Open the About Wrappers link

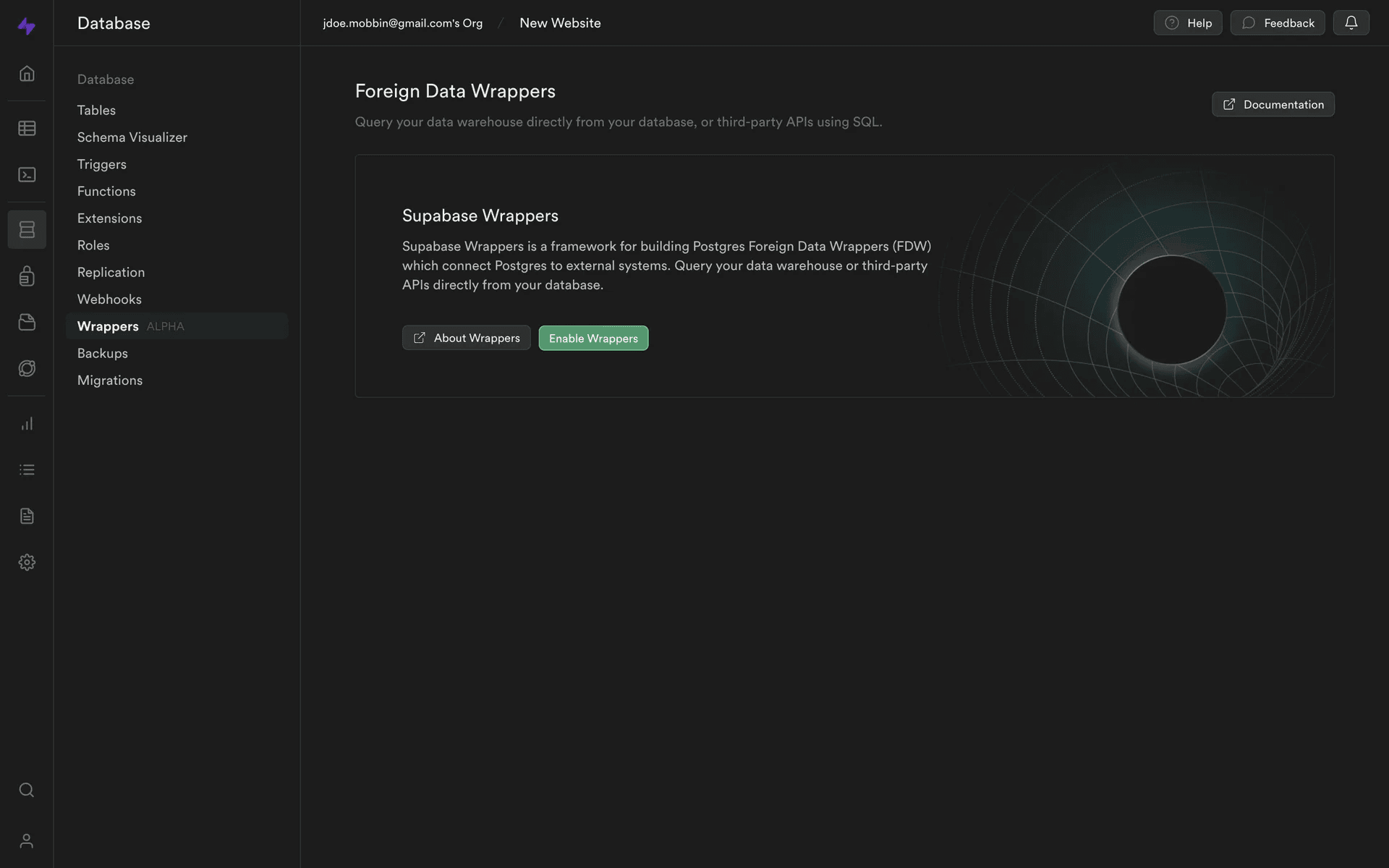point(467,339)
